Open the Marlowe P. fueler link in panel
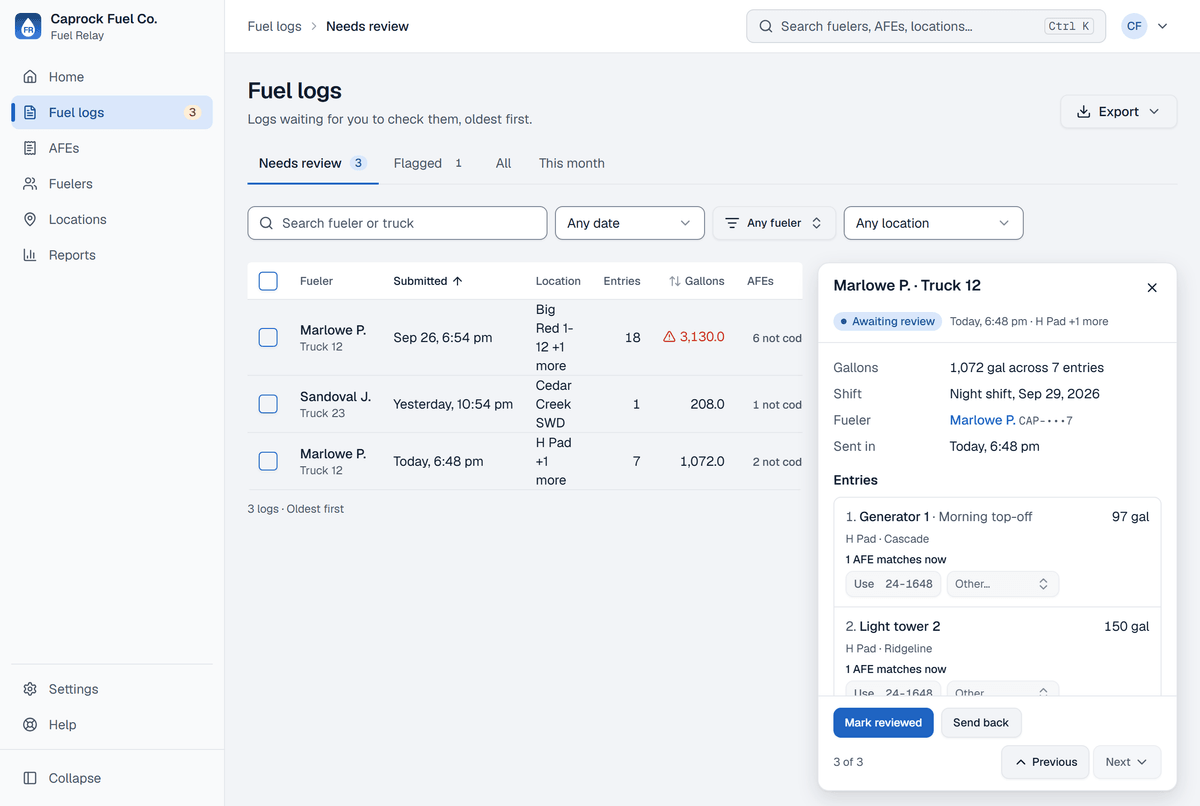Viewport: 1200px width, 806px height. point(982,420)
